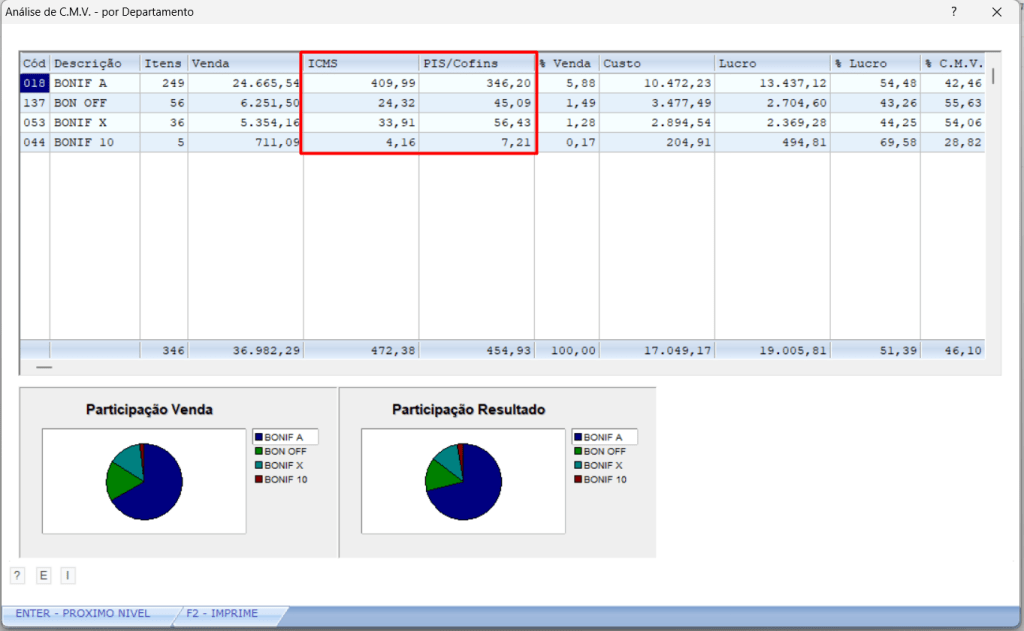The image size is (1024, 631).
Task: Click the Participação Resultado pie chart
Action: click(x=463, y=481)
